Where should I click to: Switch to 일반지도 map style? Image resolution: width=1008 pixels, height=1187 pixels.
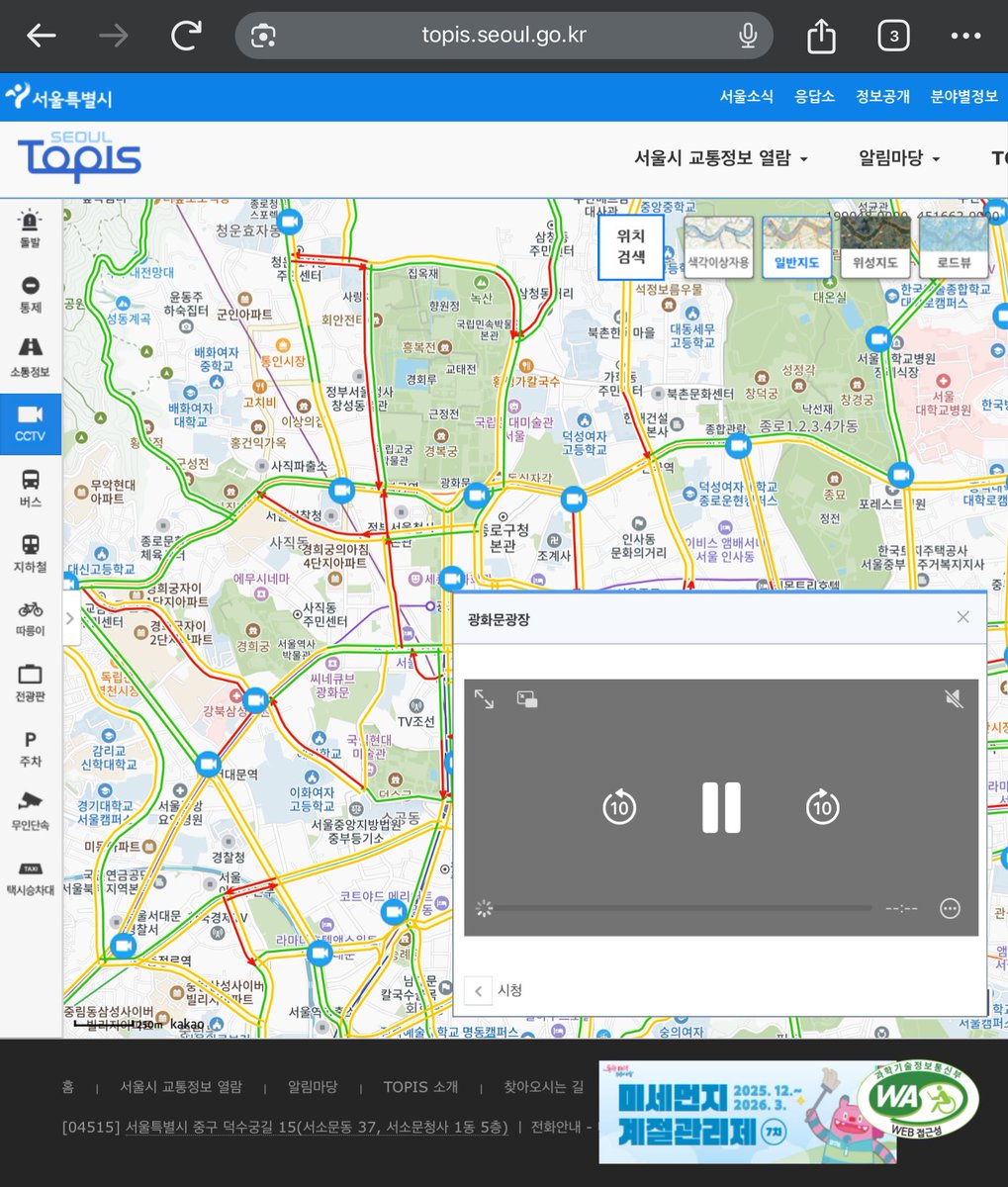coord(796,247)
